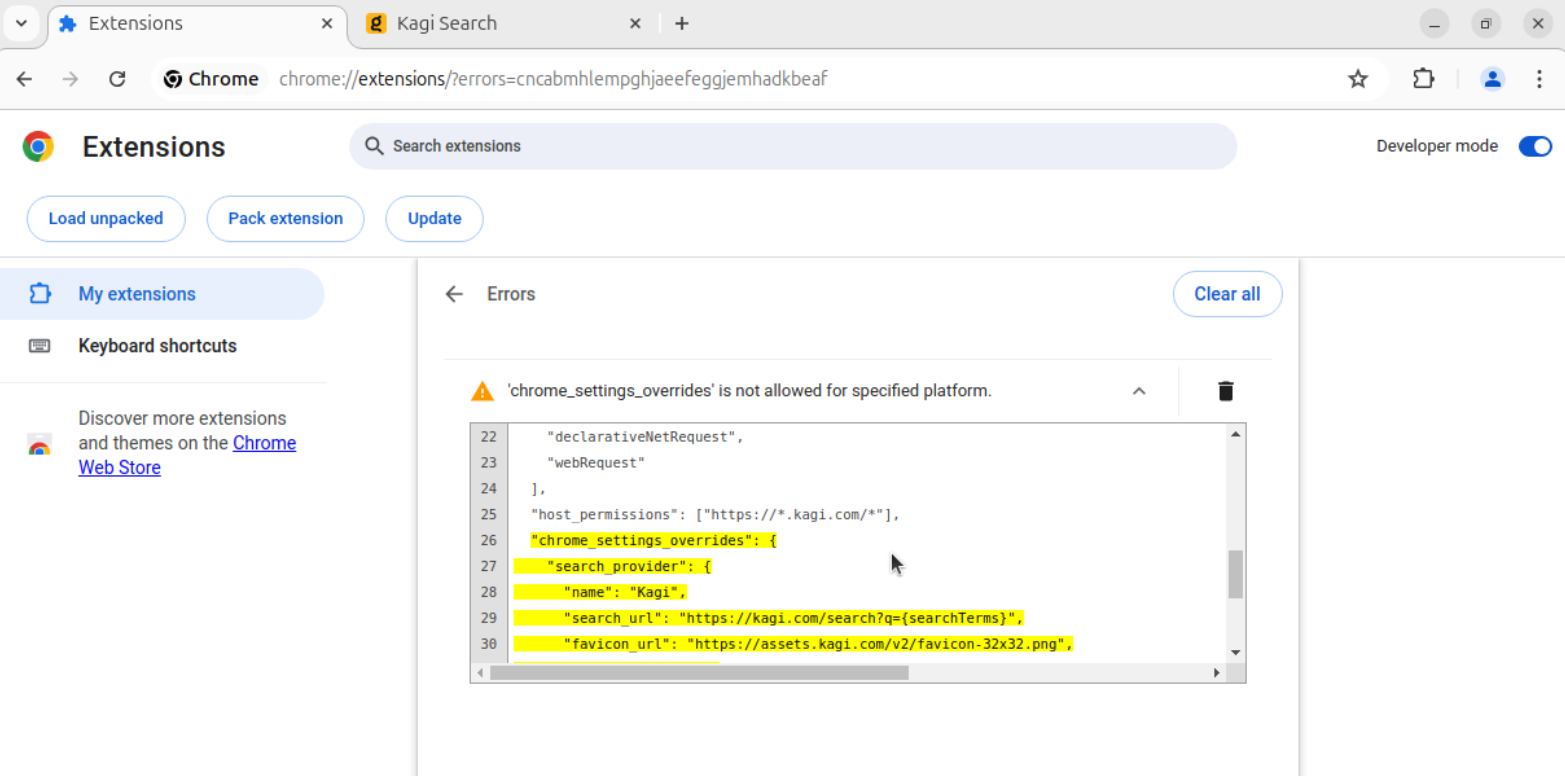The image size is (1565, 776).
Task: Click the code view horizontal scrollbar thumb
Action: point(699,673)
